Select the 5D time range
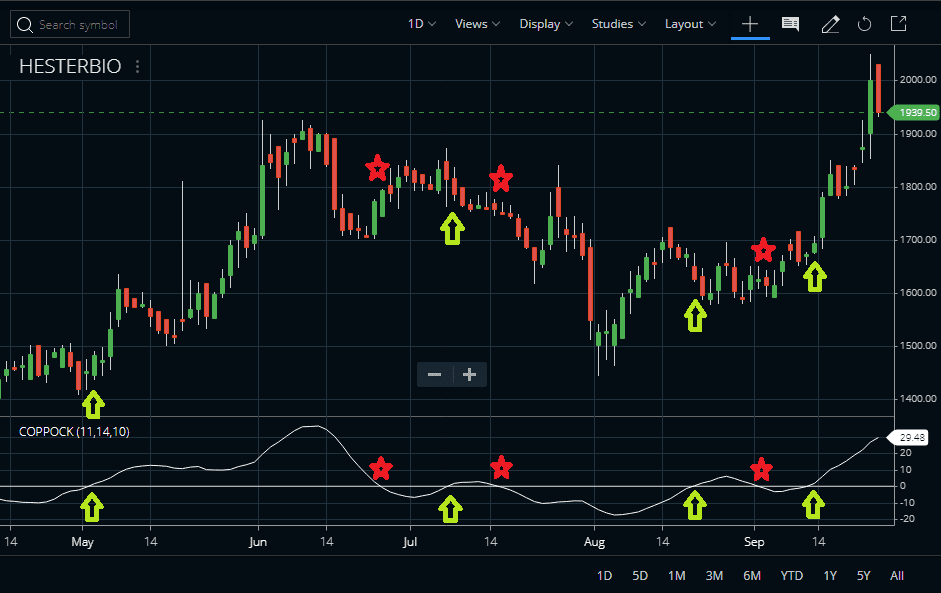 tap(640, 576)
